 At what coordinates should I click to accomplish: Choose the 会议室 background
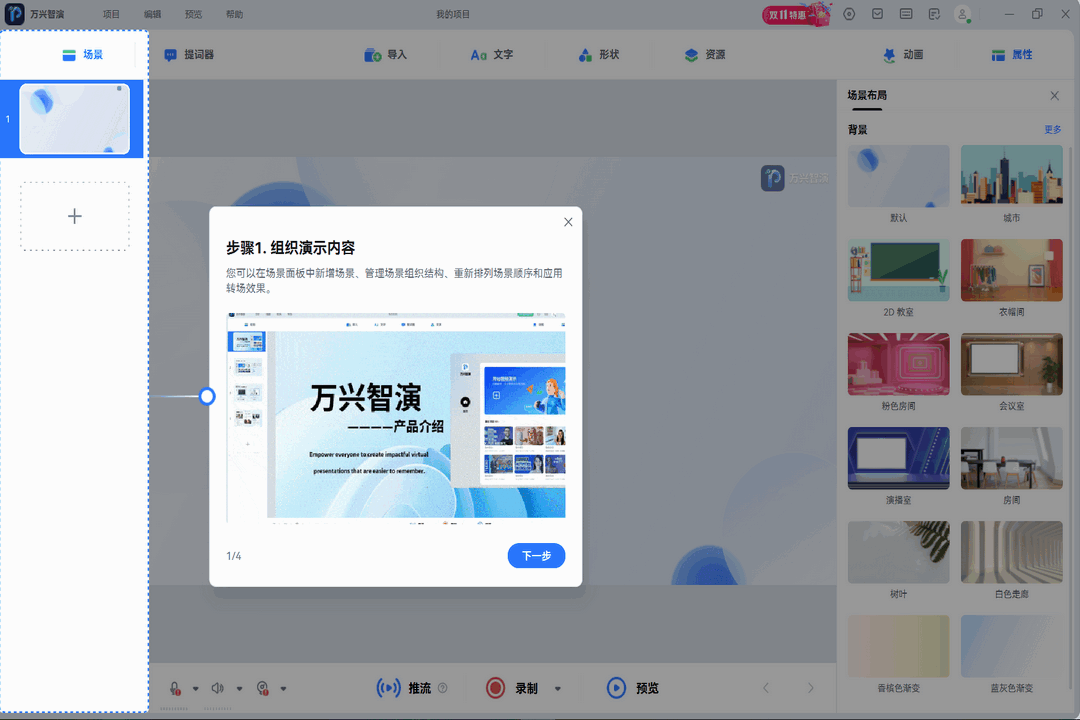(x=1012, y=364)
